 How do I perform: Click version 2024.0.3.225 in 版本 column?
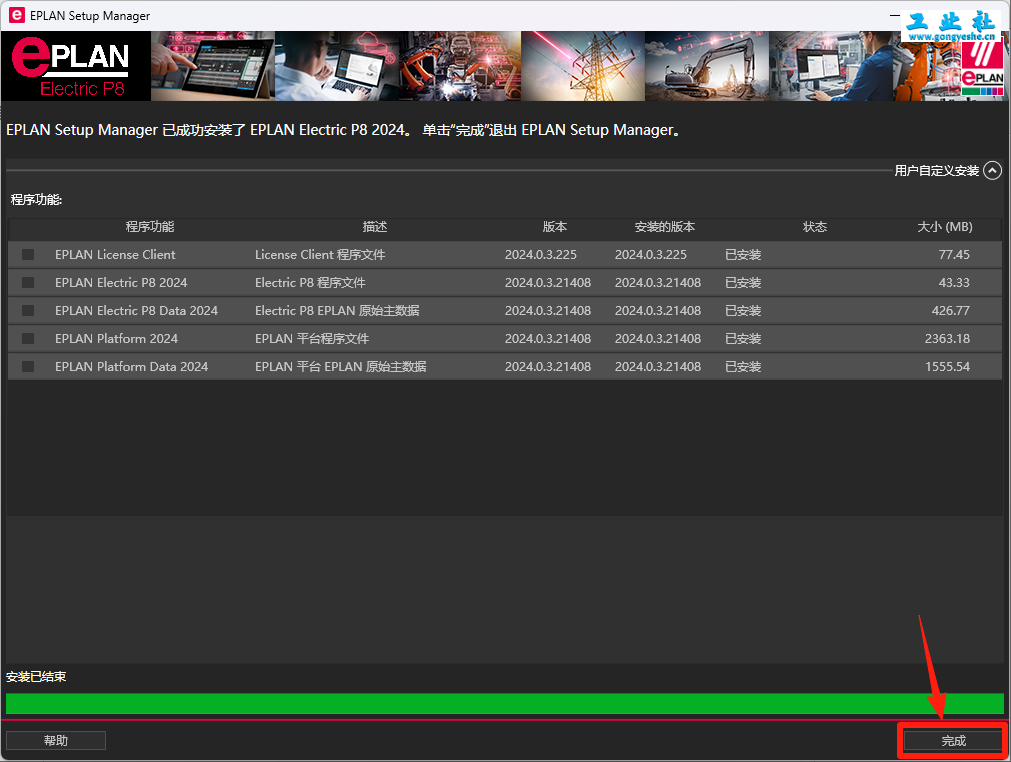[x=540, y=255]
